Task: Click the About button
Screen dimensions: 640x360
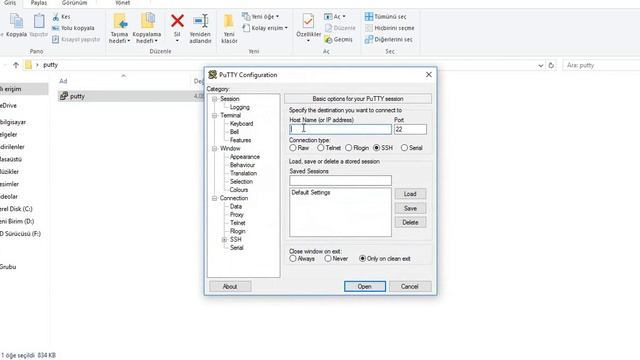Action: pyautogui.click(x=230, y=287)
